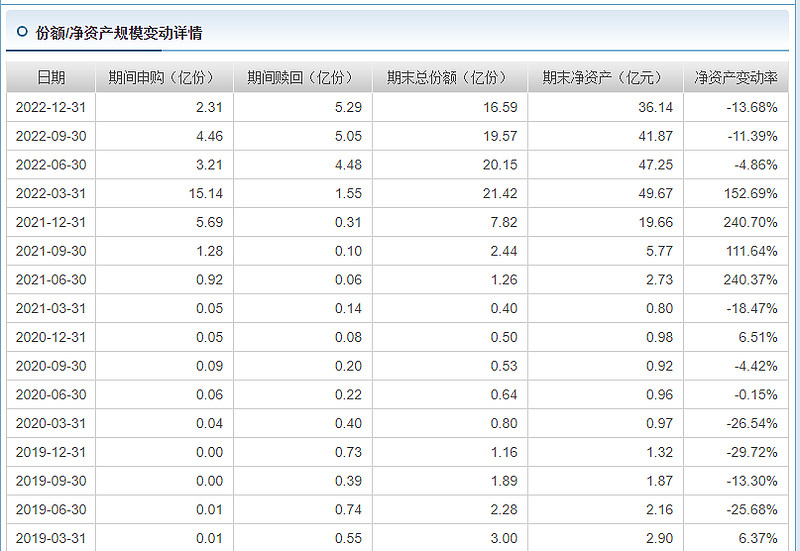
Task: Click the date cell 2020-09-30
Action: click(x=51, y=366)
